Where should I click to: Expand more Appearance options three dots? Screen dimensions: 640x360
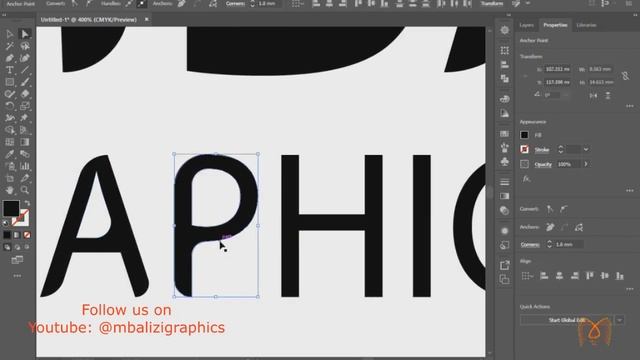(x=630, y=191)
